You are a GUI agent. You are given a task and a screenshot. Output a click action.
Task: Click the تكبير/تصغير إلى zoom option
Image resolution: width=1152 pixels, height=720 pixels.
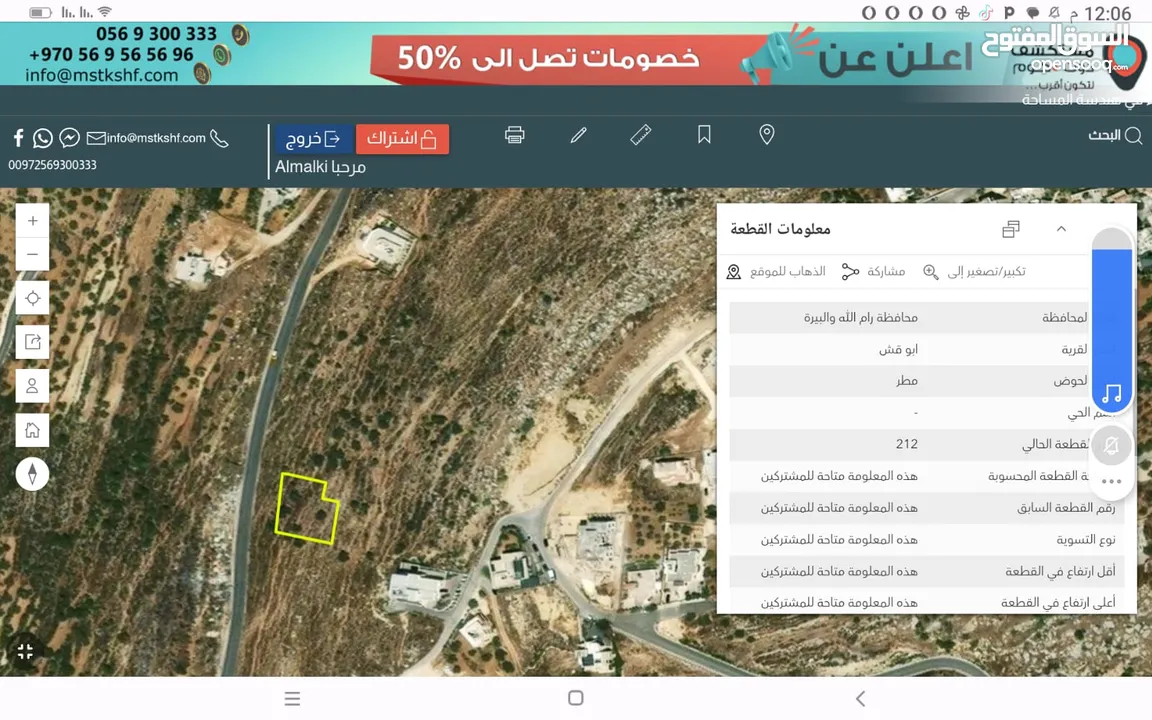tap(975, 271)
